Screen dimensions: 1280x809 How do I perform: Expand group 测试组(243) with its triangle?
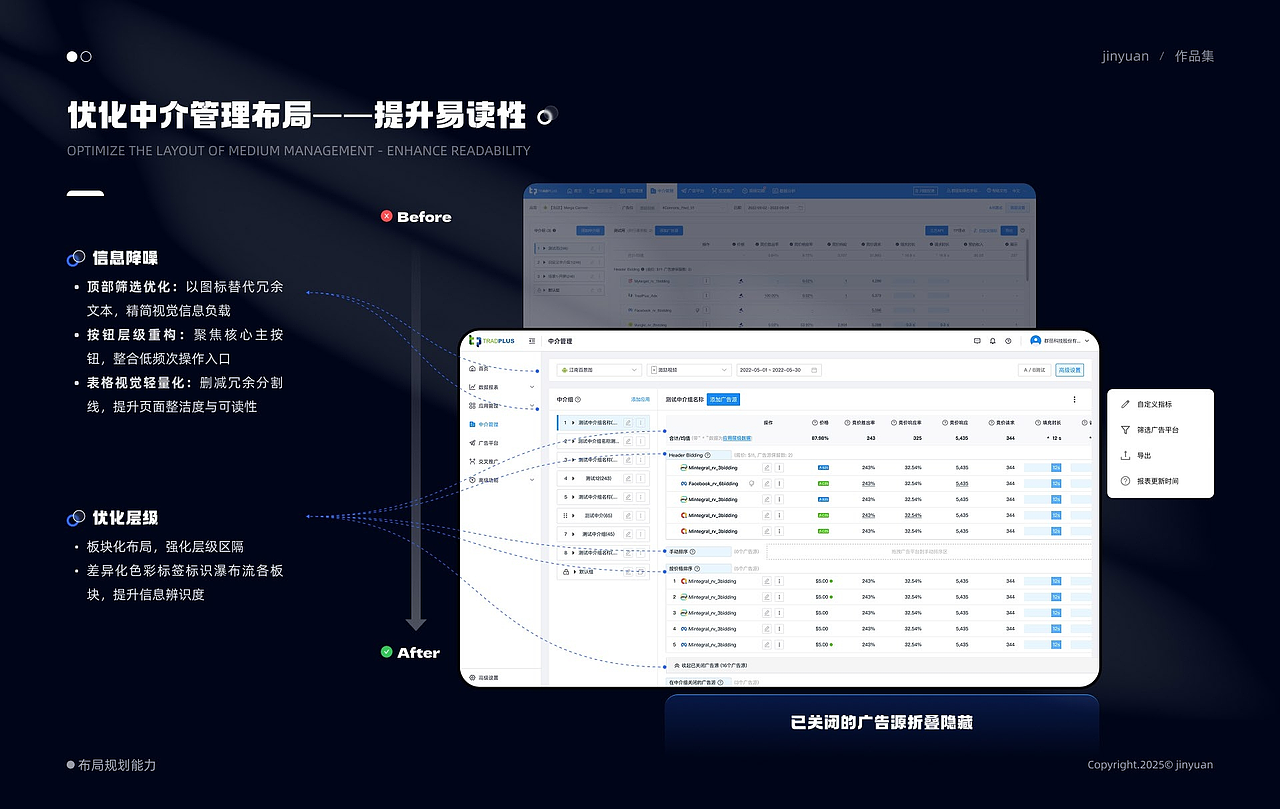click(573, 478)
